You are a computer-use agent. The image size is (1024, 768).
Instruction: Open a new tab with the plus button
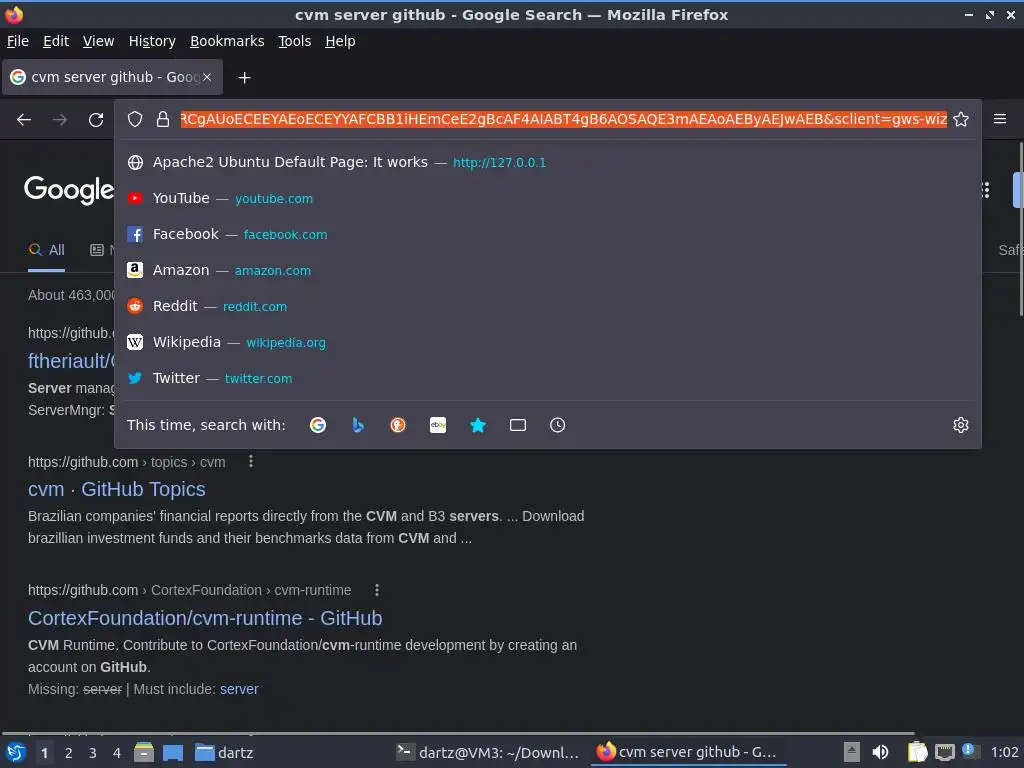244,78
